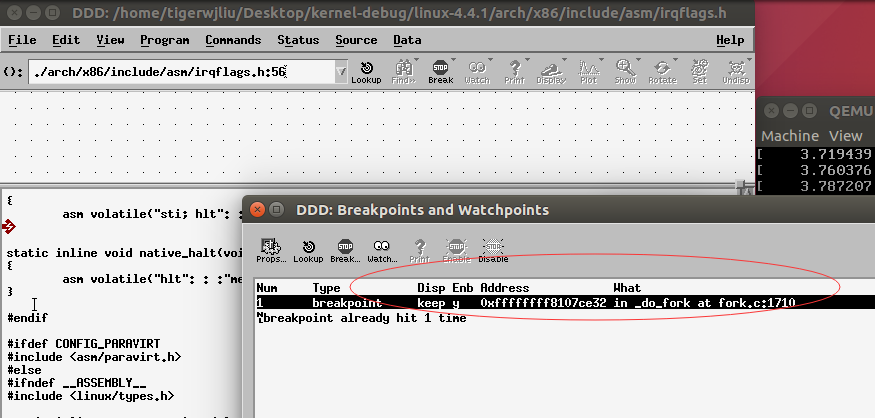Image resolution: width=875 pixels, height=418 pixels.
Task: Open the Program menu
Action: tap(165, 40)
